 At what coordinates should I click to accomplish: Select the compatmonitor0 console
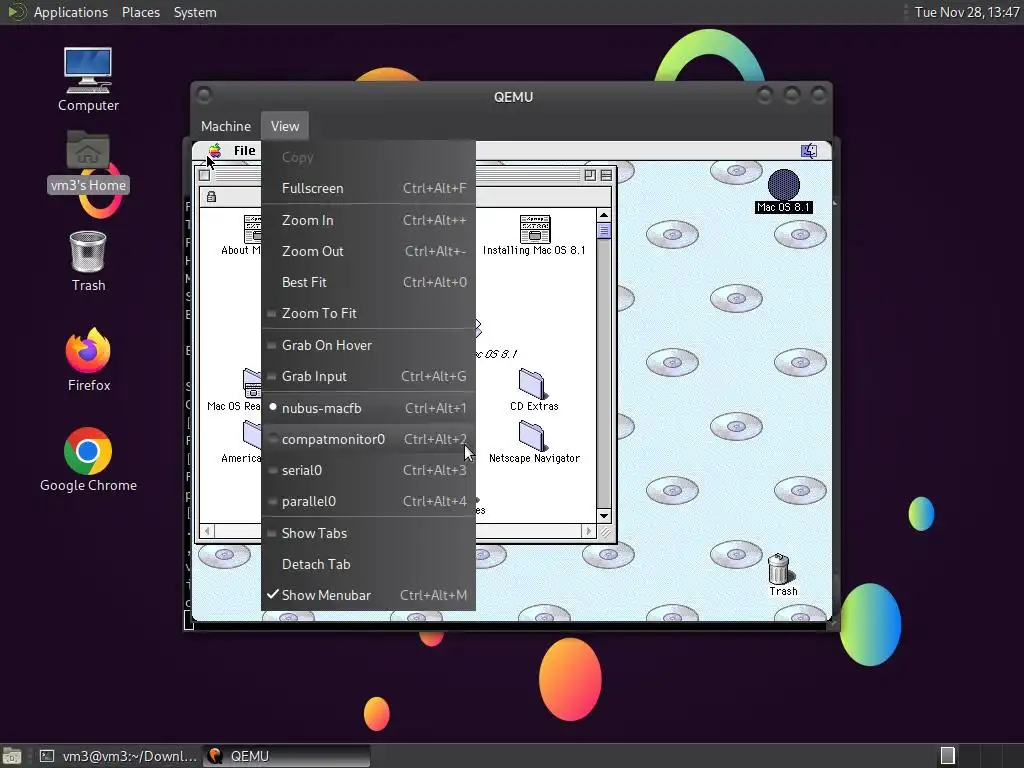click(x=368, y=440)
